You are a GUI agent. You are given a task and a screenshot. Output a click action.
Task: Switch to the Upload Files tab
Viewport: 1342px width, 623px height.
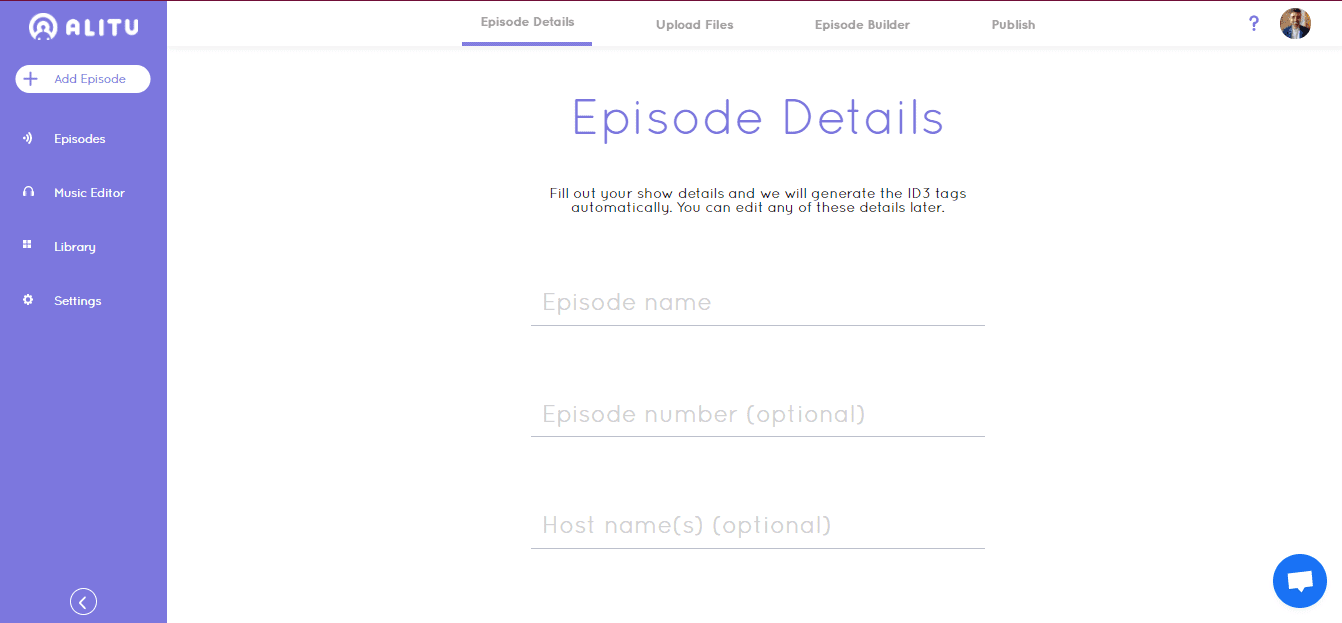(695, 25)
